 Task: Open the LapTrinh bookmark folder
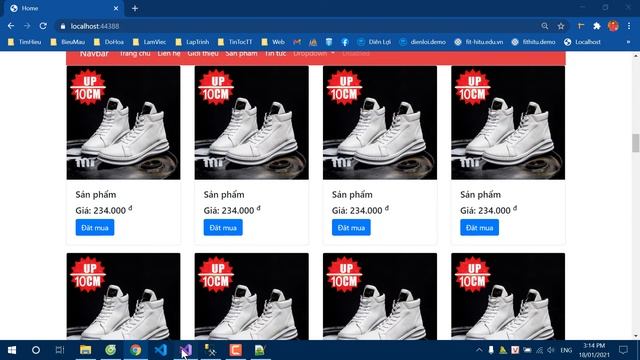tap(192, 42)
